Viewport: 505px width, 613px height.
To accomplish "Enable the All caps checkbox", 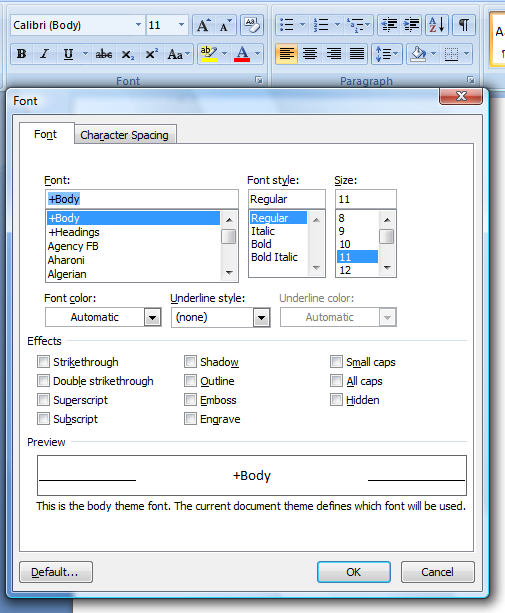I will point(336,381).
